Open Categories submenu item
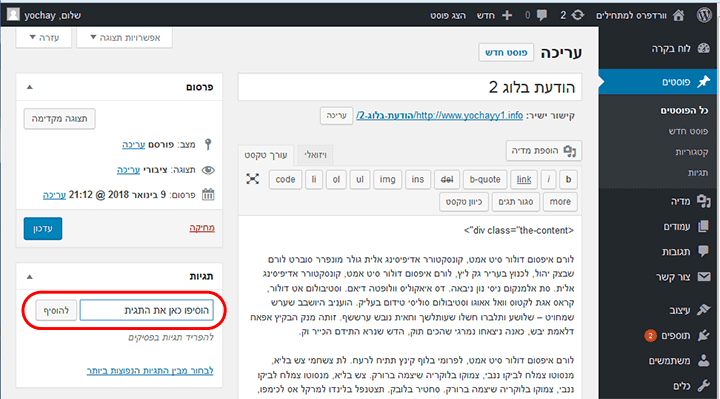Image resolution: width=720 pixels, height=399 pixels. [x=692, y=152]
